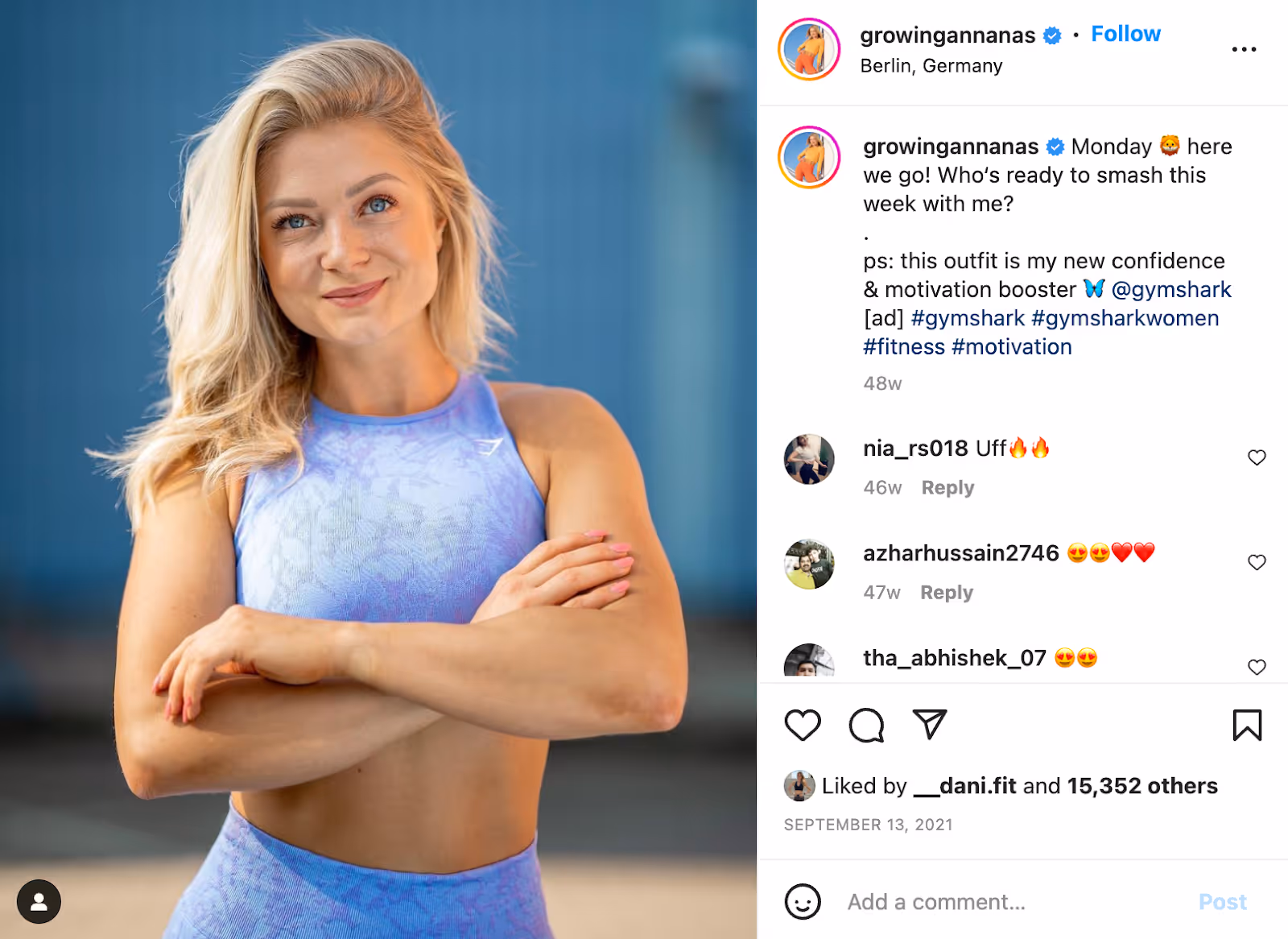Open Berlin, Germany location link
The image size is (1288, 939).
click(x=931, y=66)
